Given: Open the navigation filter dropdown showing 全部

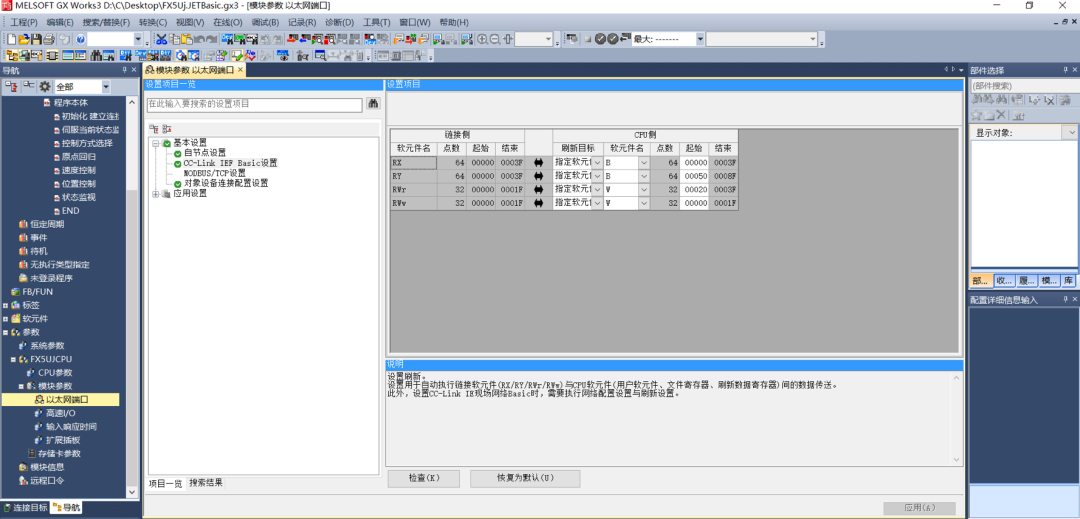Looking at the screenshot, I should (x=105, y=87).
